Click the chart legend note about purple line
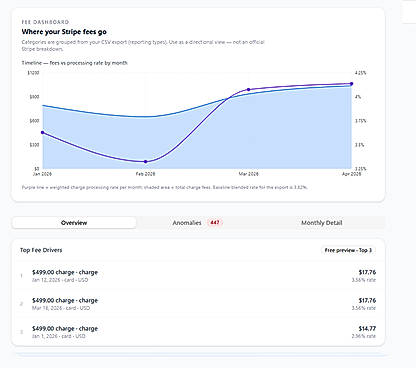 pos(165,187)
